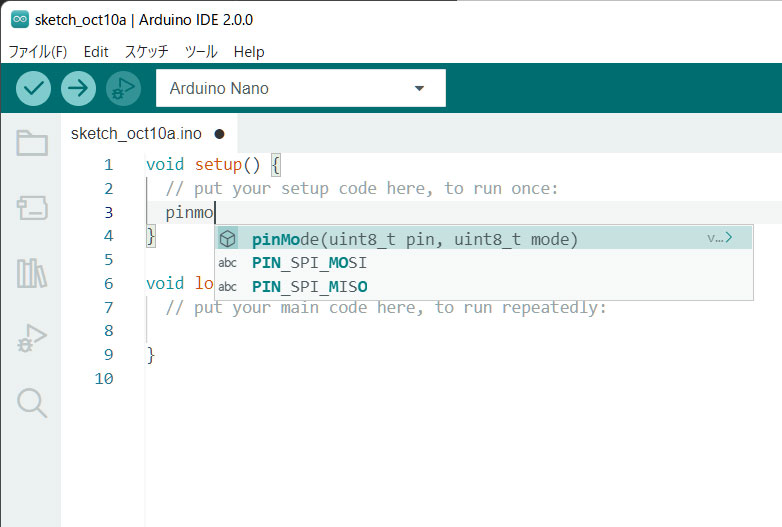Accept the pinMode(uint8_t pin, uint8_t mode) suggestion

click(x=484, y=239)
